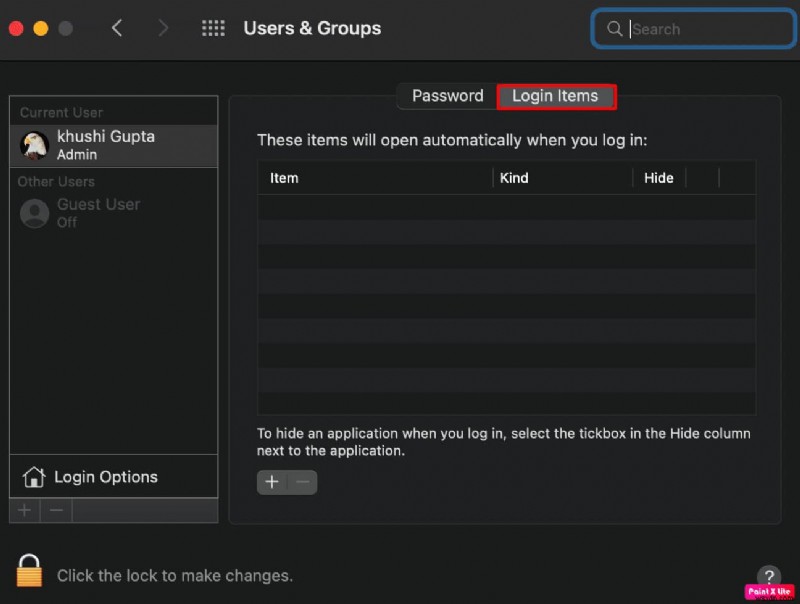Viewport: 800px width, 604px height.
Task: Click khushi Gupta's eagle avatar
Action: 34,145
